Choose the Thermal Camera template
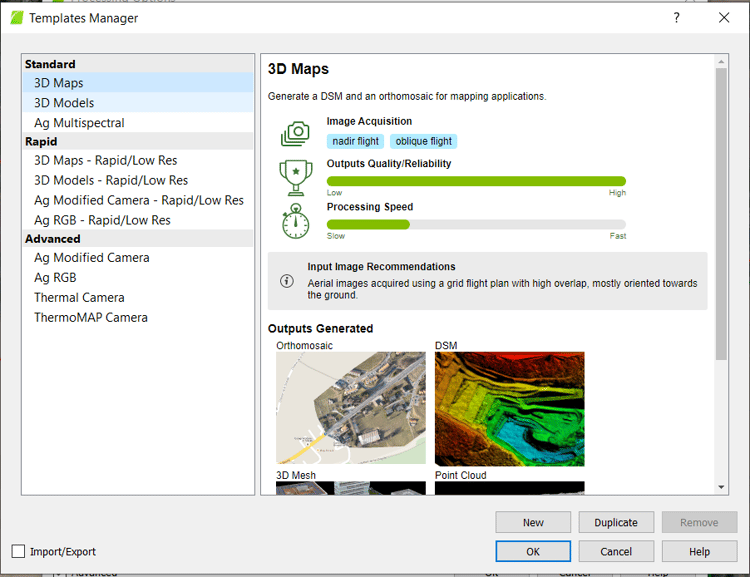 (79, 297)
